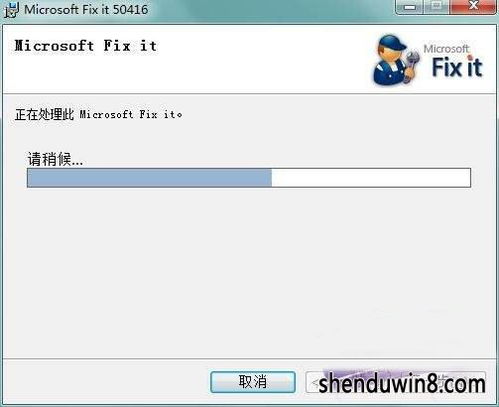Click the empty gray area below the progress bar

tap(249, 273)
